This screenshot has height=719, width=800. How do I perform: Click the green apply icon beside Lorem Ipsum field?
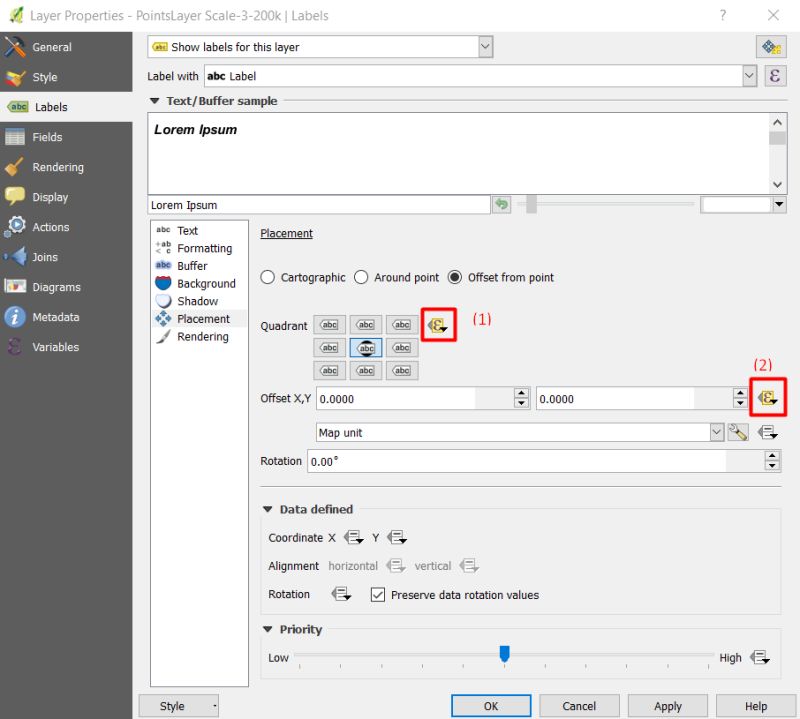(x=500, y=204)
